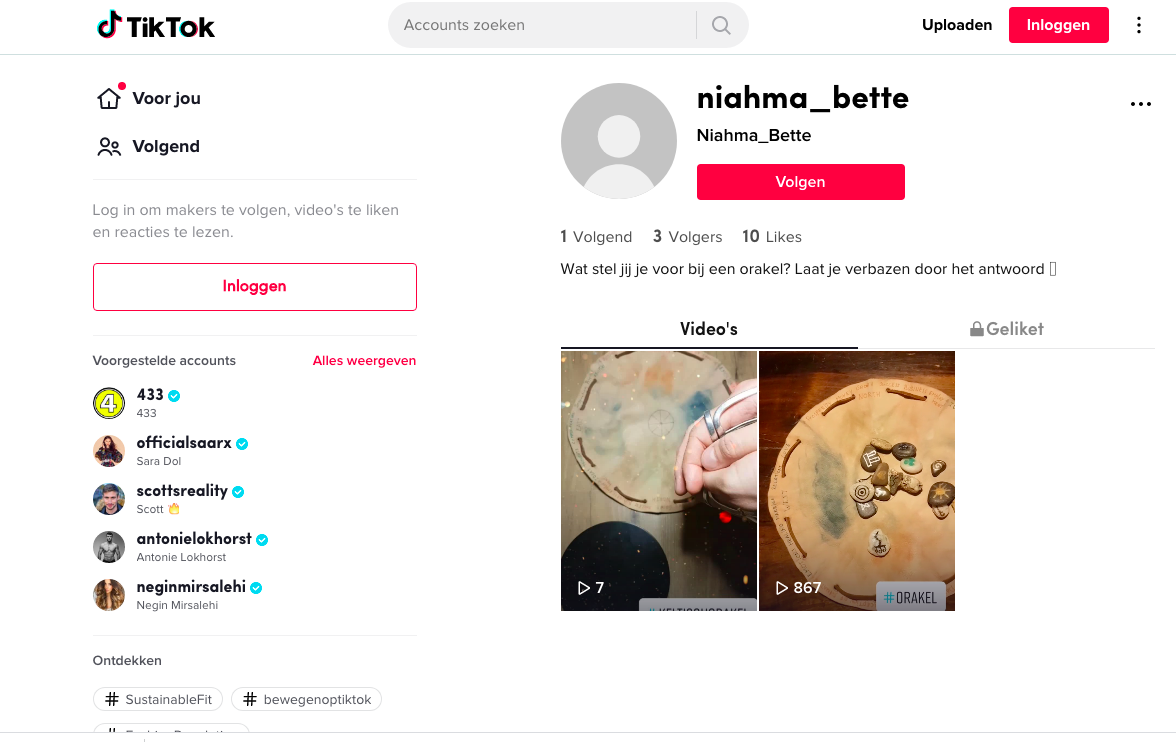Open the 433 account avatar
This screenshot has width=1176, height=742.
[x=109, y=403]
